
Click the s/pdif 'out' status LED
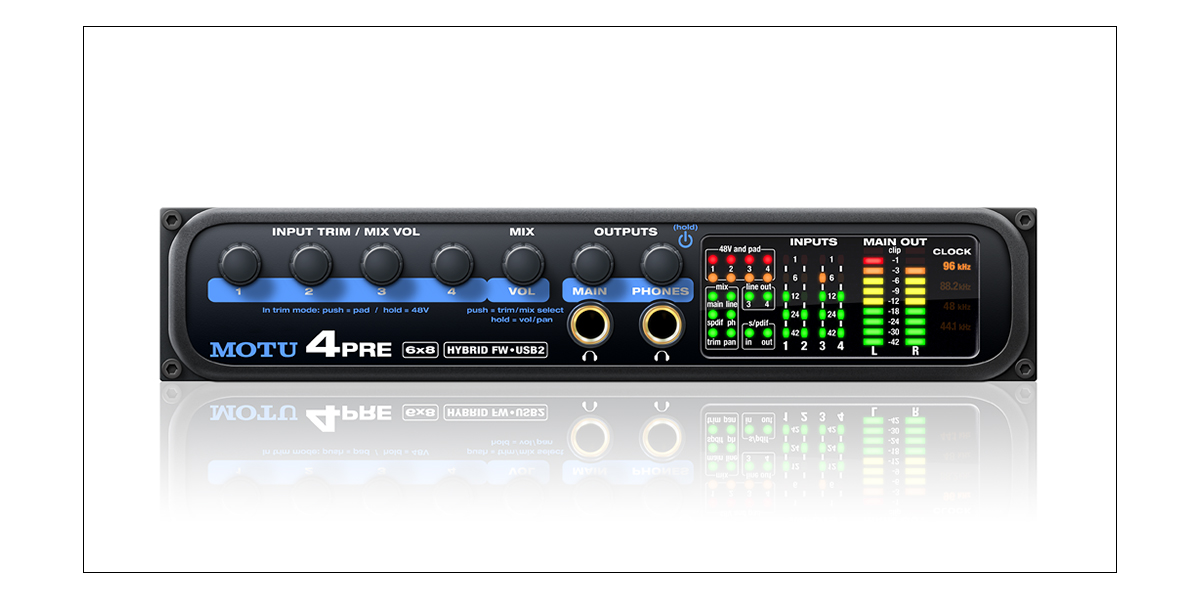(767, 333)
